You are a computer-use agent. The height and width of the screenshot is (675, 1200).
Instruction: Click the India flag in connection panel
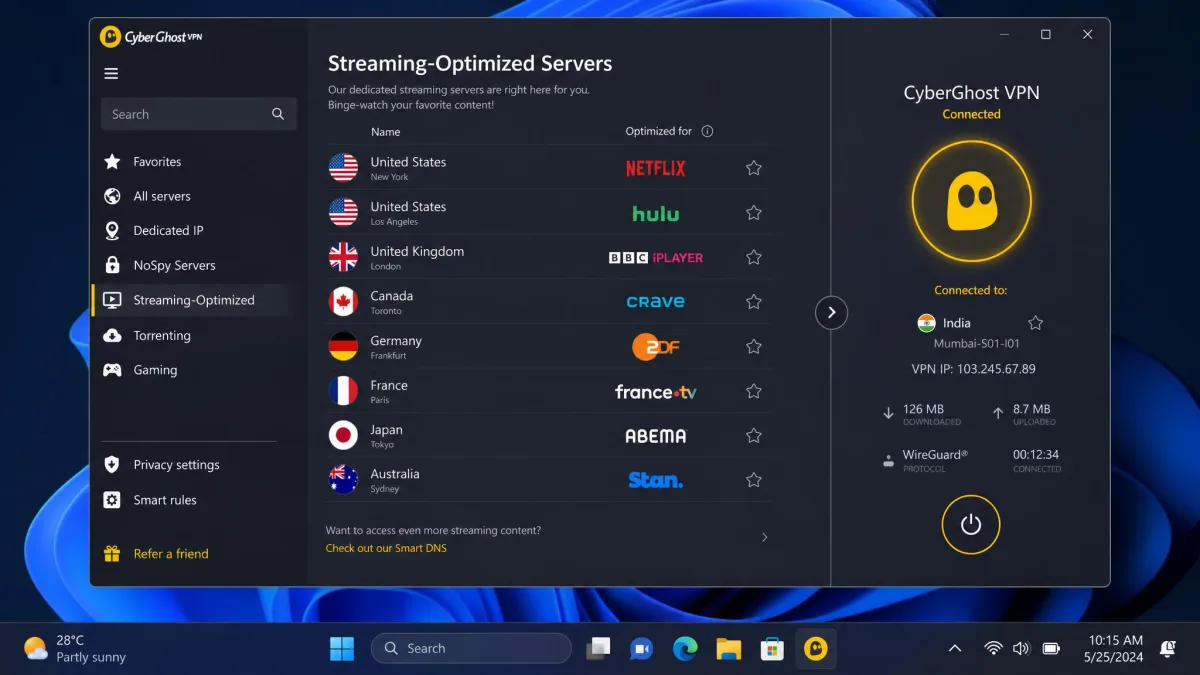tap(927, 323)
